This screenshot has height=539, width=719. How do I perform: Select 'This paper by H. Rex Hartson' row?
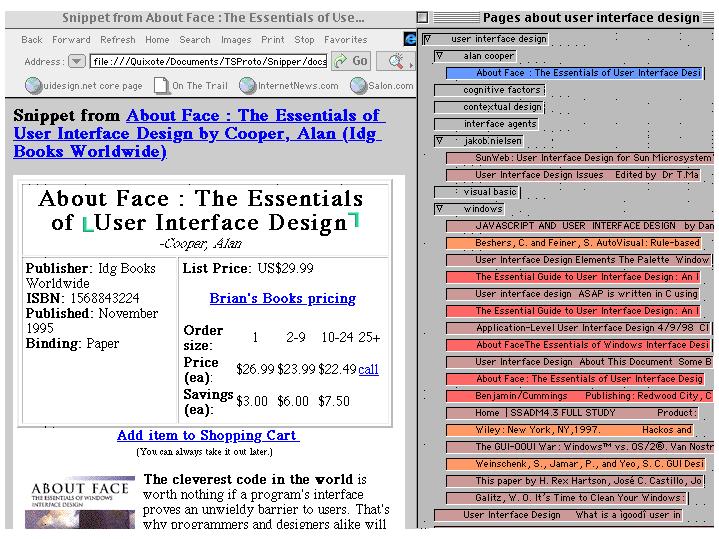[x=575, y=480]
